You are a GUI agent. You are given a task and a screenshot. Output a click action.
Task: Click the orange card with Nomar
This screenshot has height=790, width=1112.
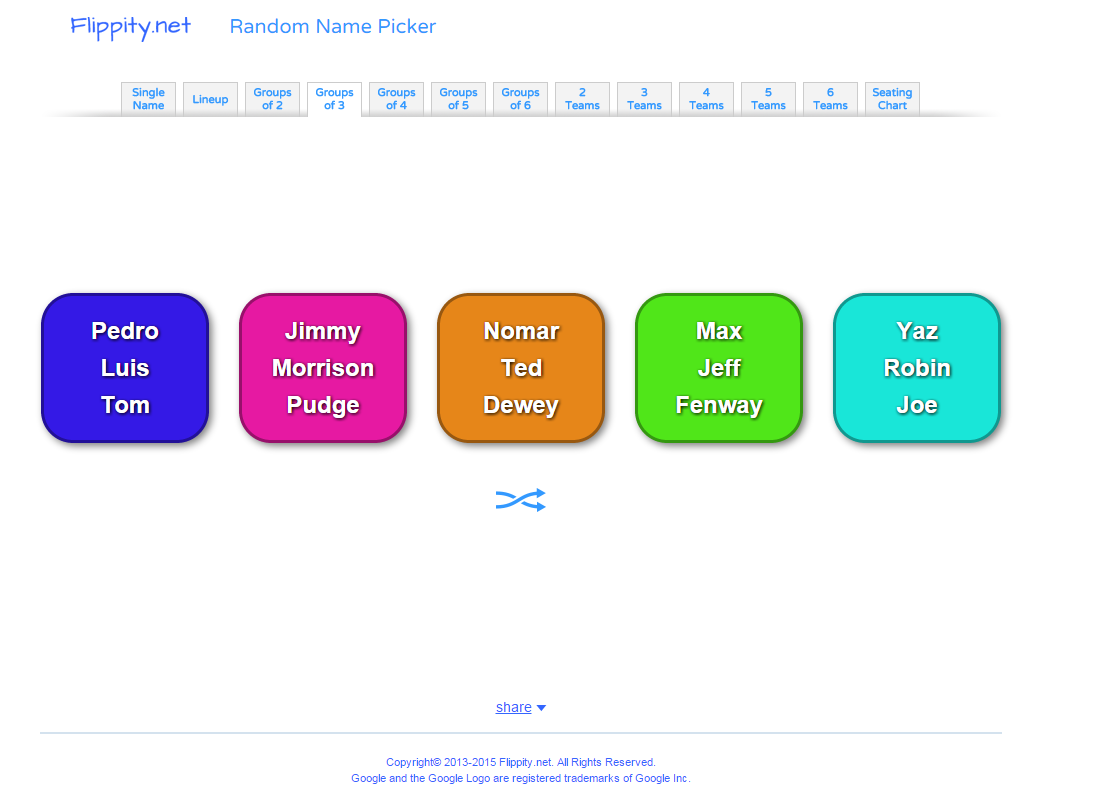tap(520, 367)
